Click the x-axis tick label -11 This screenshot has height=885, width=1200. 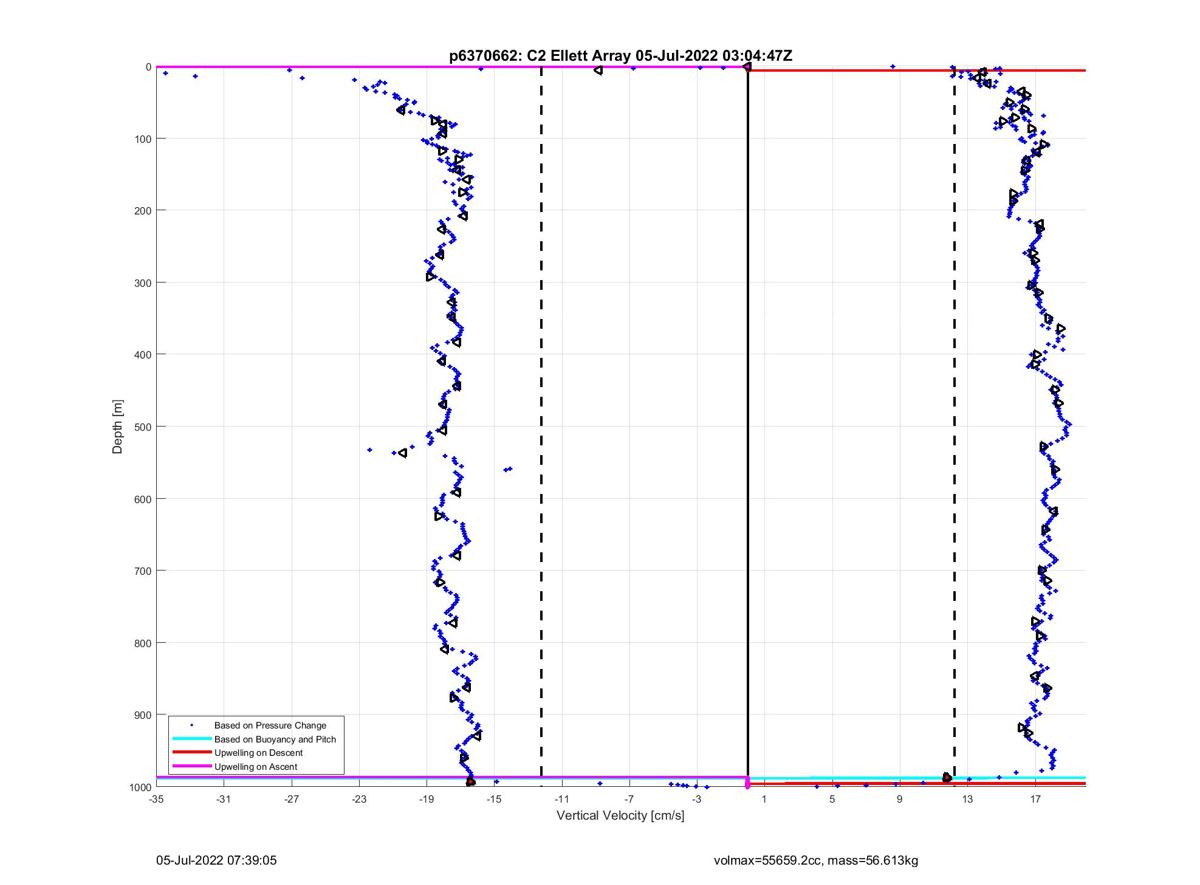pos(561,798)
